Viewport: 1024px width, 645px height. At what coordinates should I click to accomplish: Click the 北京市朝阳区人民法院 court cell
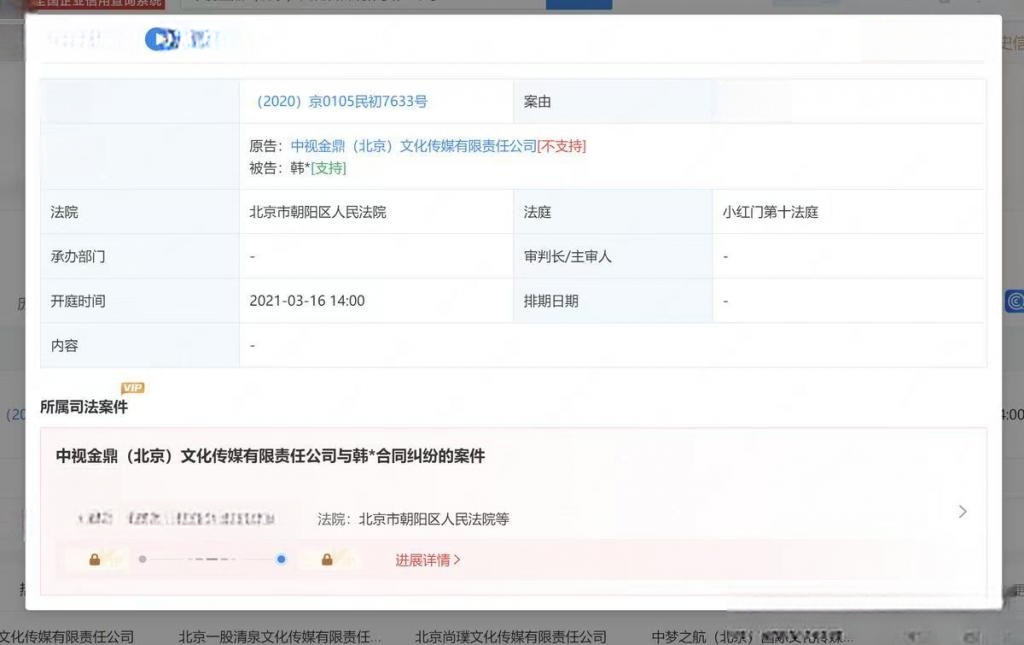pos(376,212)
